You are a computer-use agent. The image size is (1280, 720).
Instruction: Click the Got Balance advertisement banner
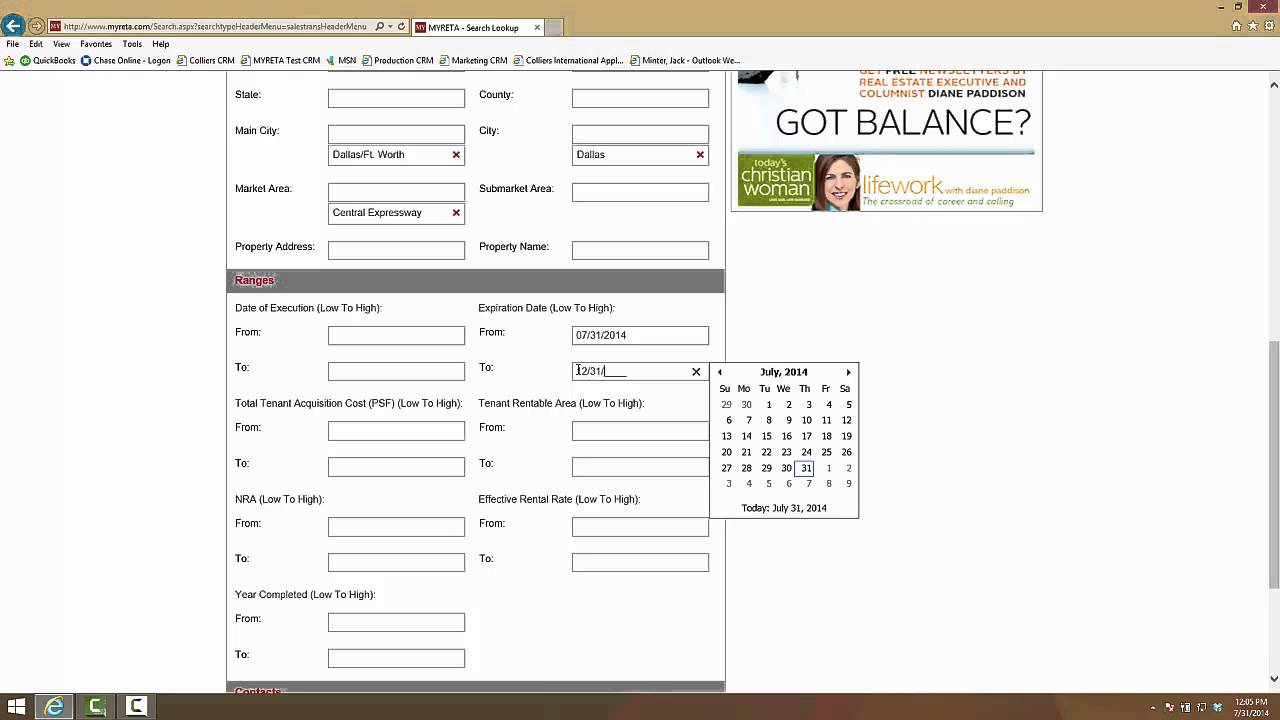886,141
